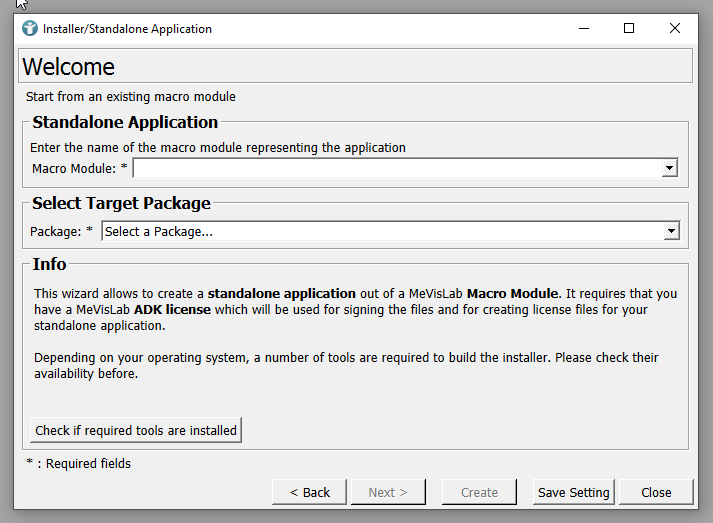Click the MeVisLab icon in the title bar

[29, 29]
